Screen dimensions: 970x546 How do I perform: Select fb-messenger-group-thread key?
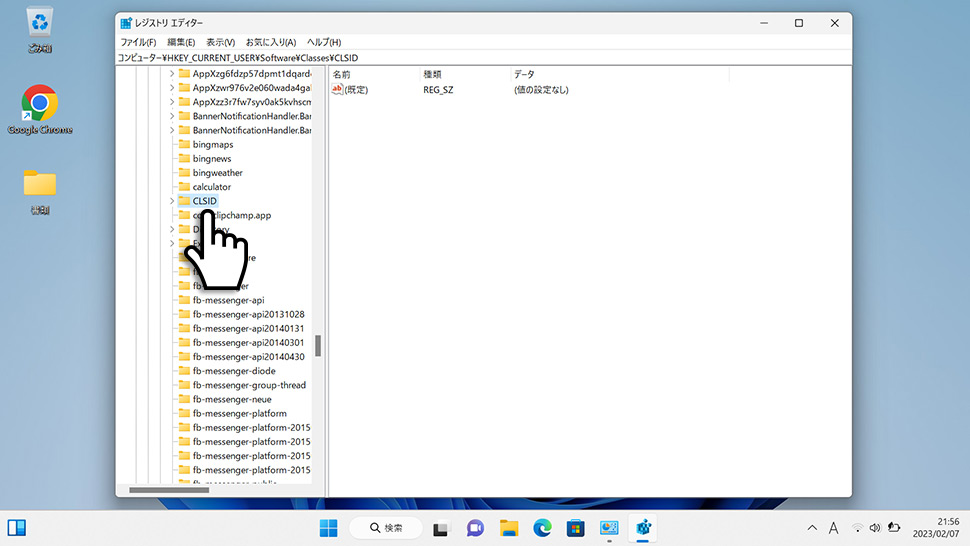(x=249, y=385)
